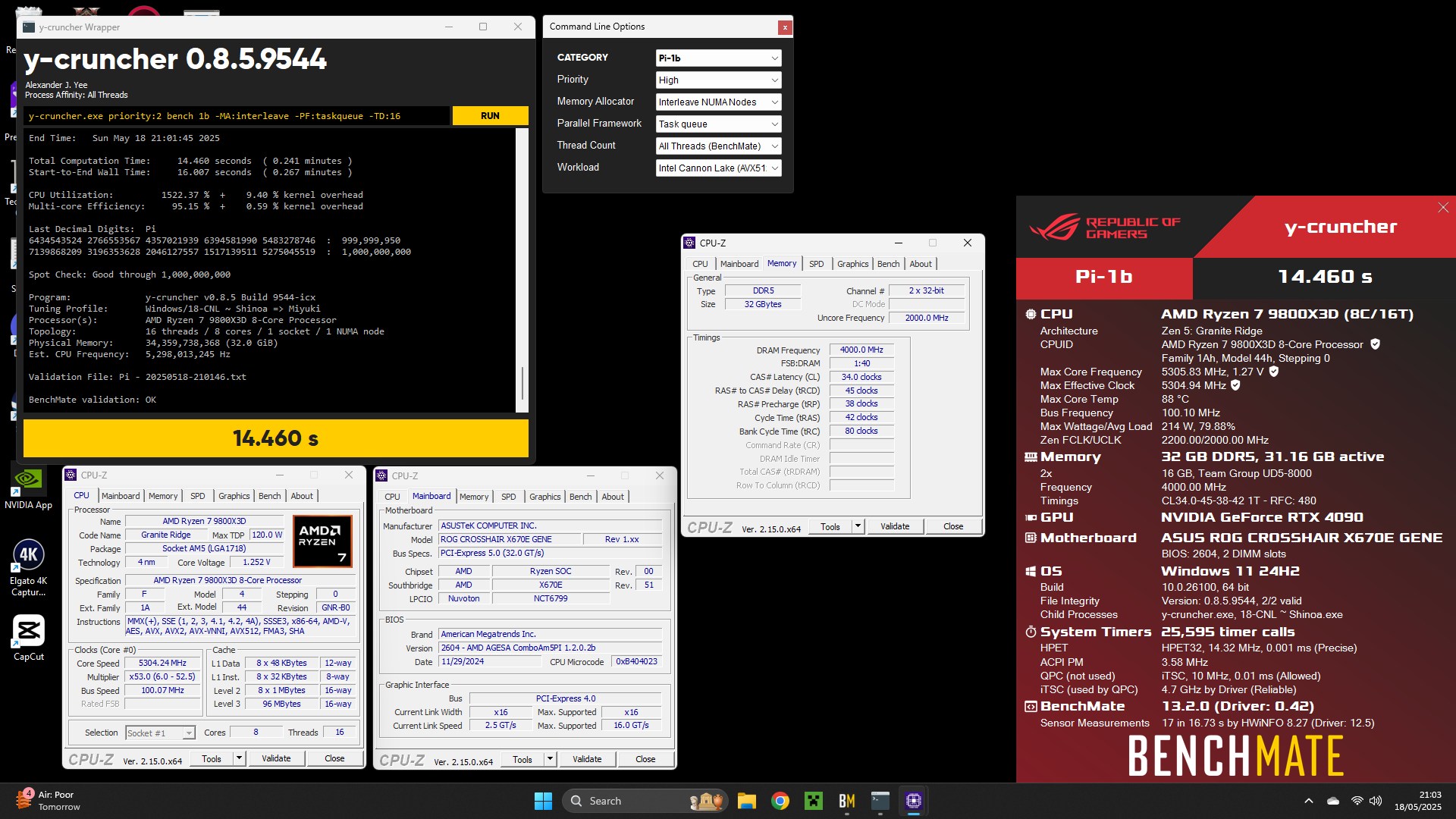Click BIOS Version 2604 AGESA field
Image resolution: width=1456 pixels, height=819 pixels.
(550, 648)
